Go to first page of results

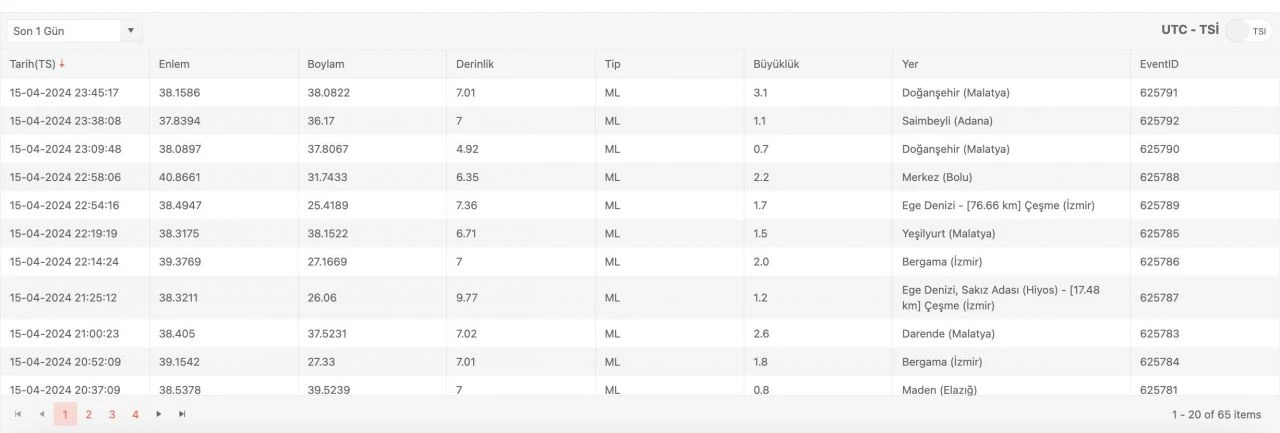point(18,414)
